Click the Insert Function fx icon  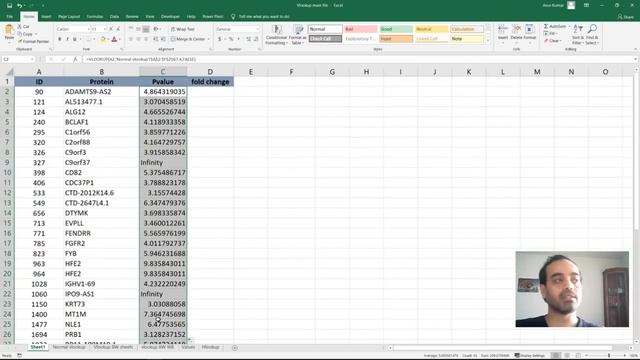tap(75, 59)
